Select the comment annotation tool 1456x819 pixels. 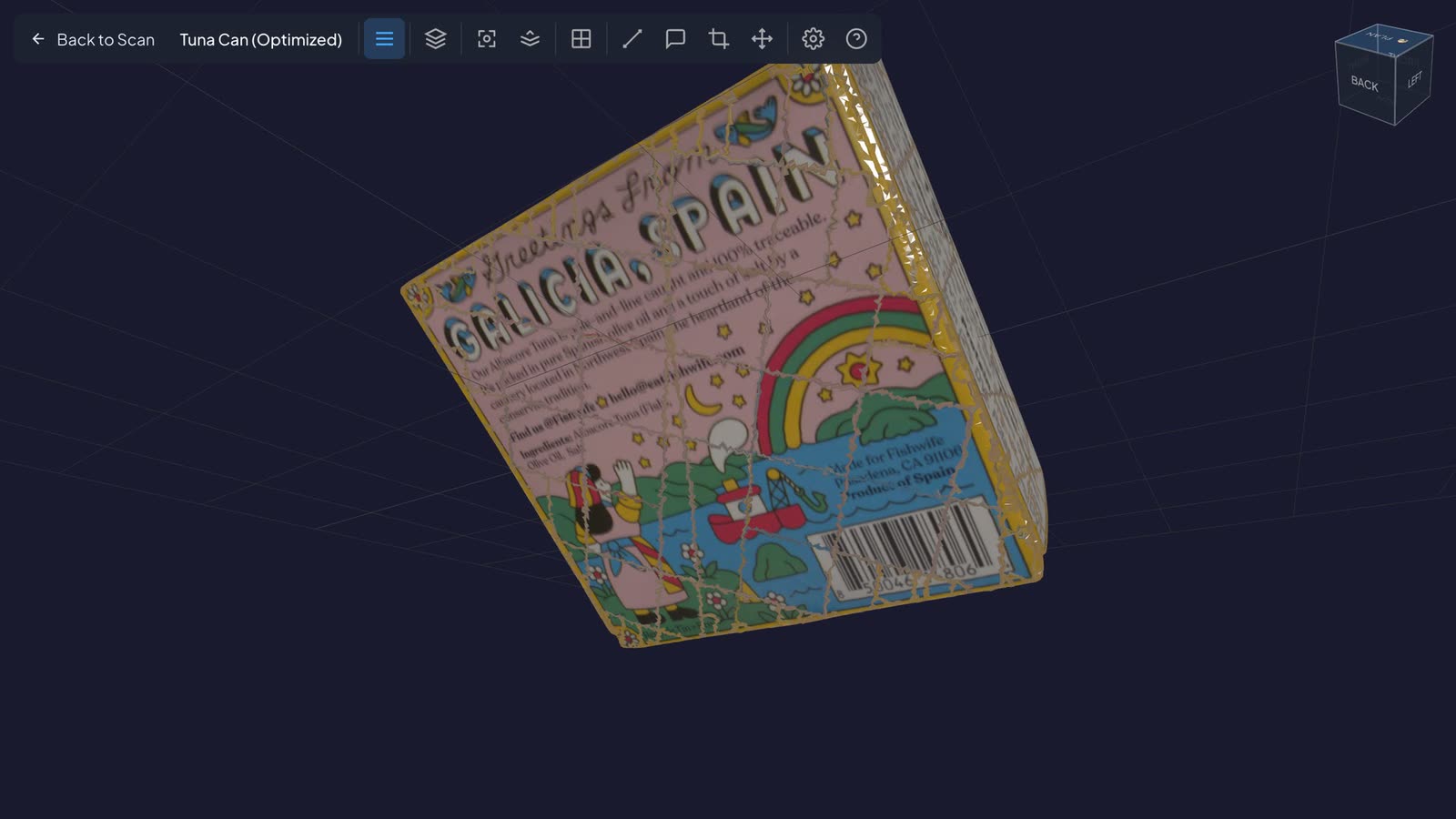pyautogui.click(x=675, y=39)
